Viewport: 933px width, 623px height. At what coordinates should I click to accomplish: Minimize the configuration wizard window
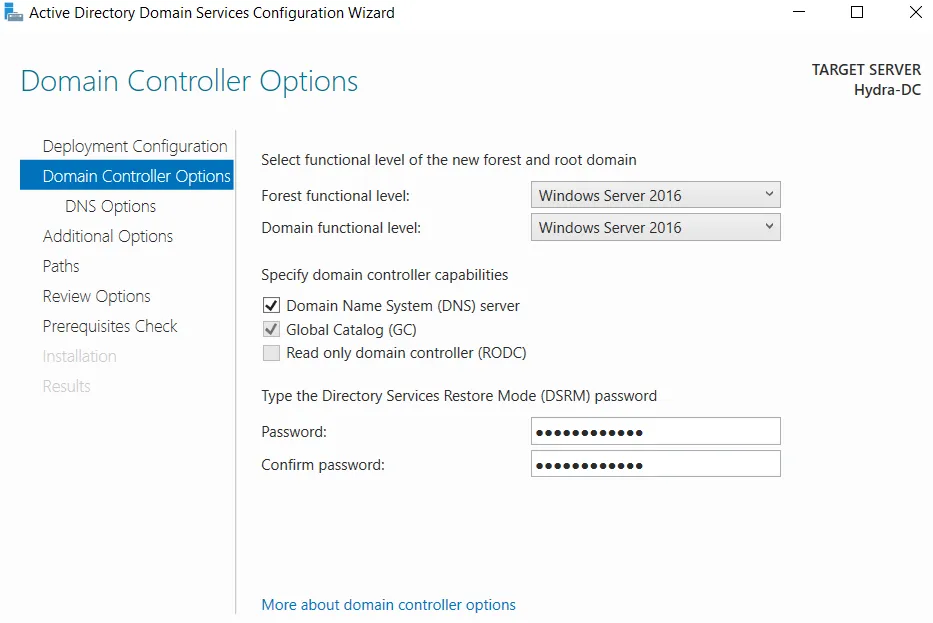[799, 12]
